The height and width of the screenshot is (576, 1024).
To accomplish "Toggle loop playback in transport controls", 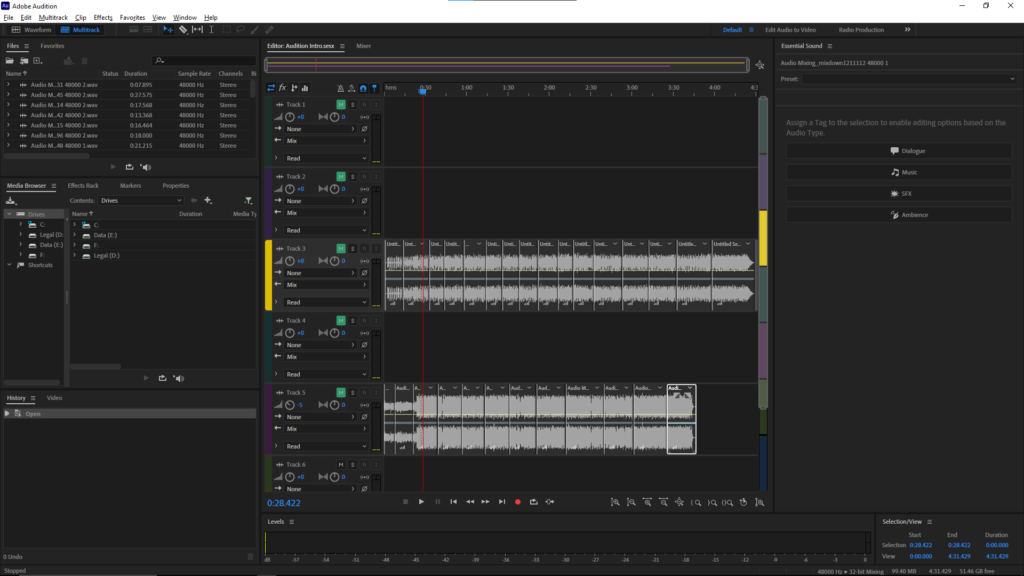I will click(x=534, y=501).
